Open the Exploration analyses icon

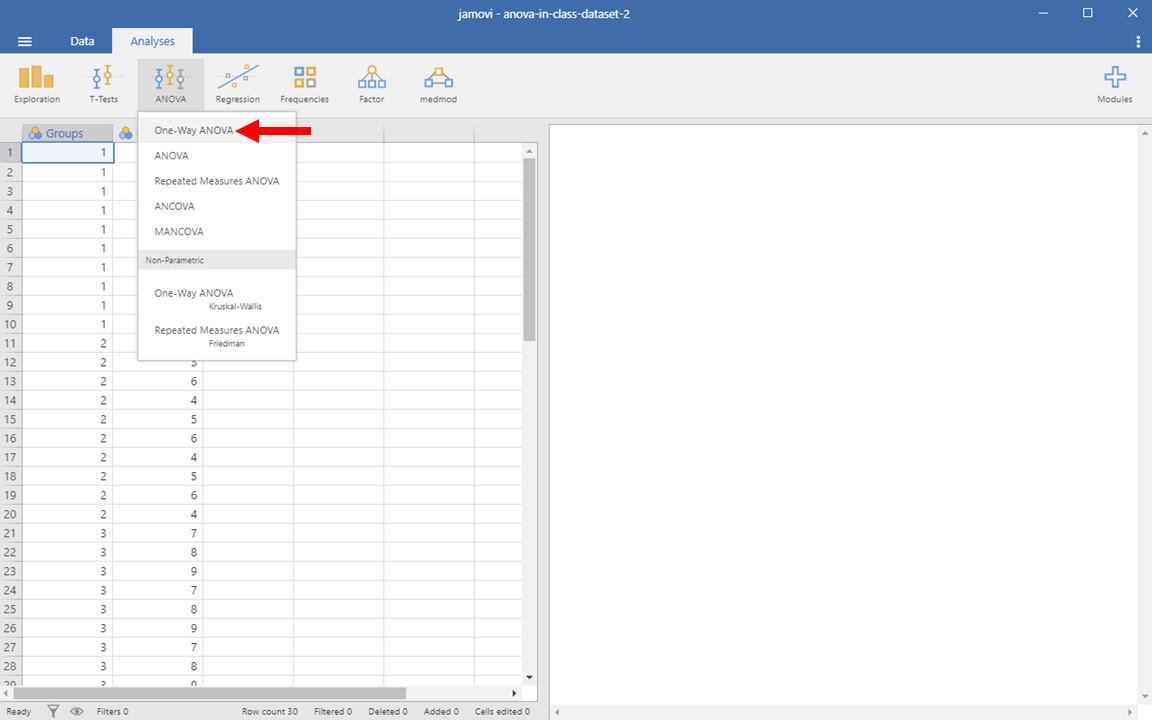pos(36,84)
